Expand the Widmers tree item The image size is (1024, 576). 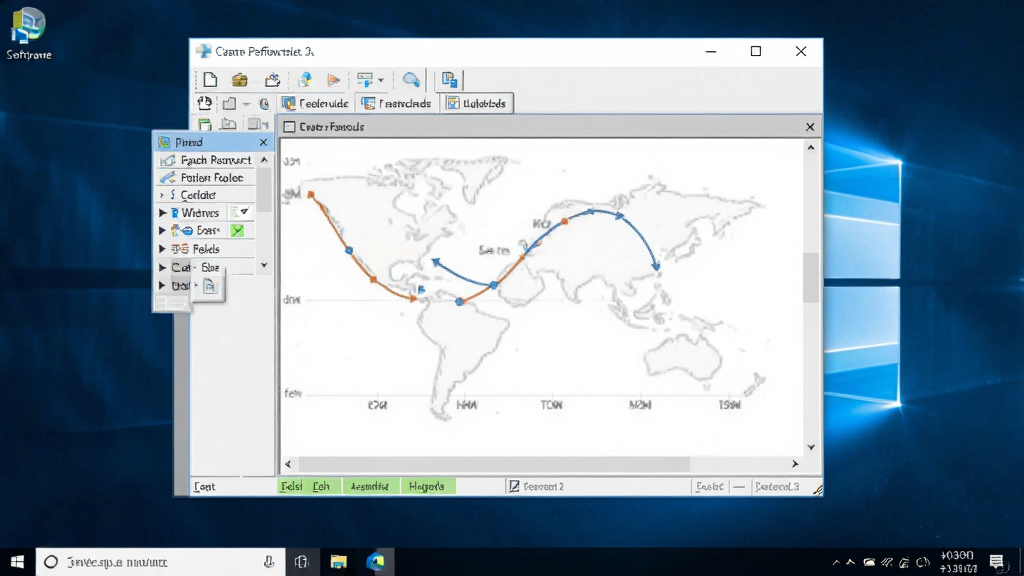pyautogui.click(x=163, y=213)
